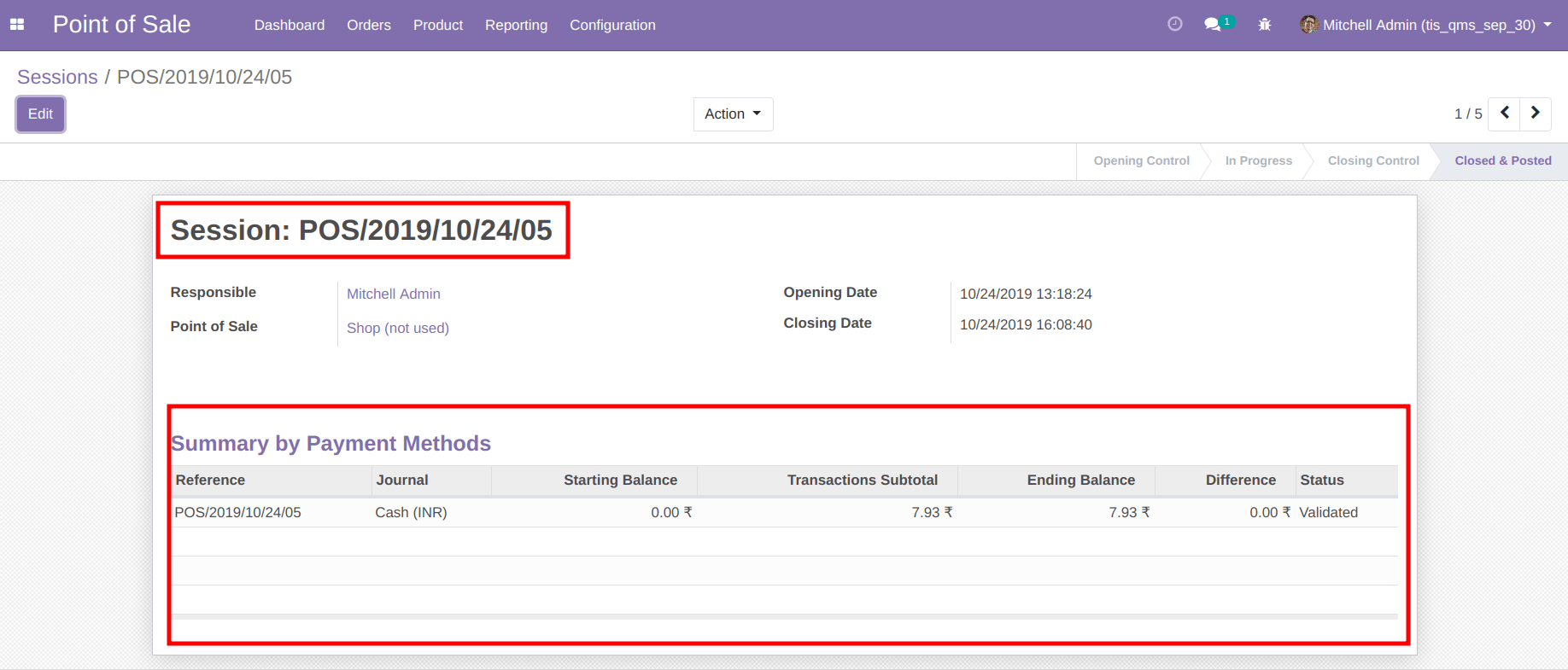Click Mitchell Admin's avatar picture
1568x670 pixels.
[1308, 25]
